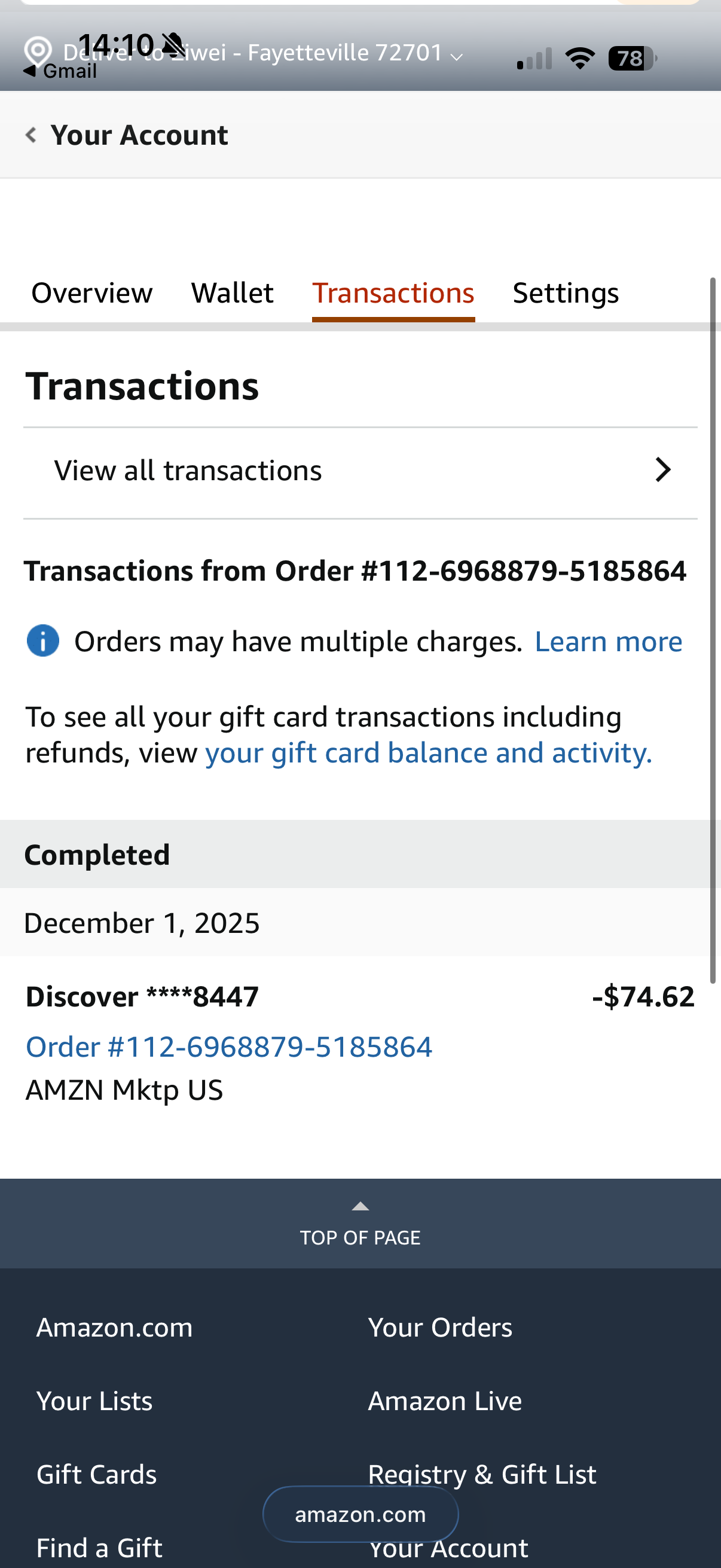
Task: Select the Transactions tab
Action: [393, 294]
